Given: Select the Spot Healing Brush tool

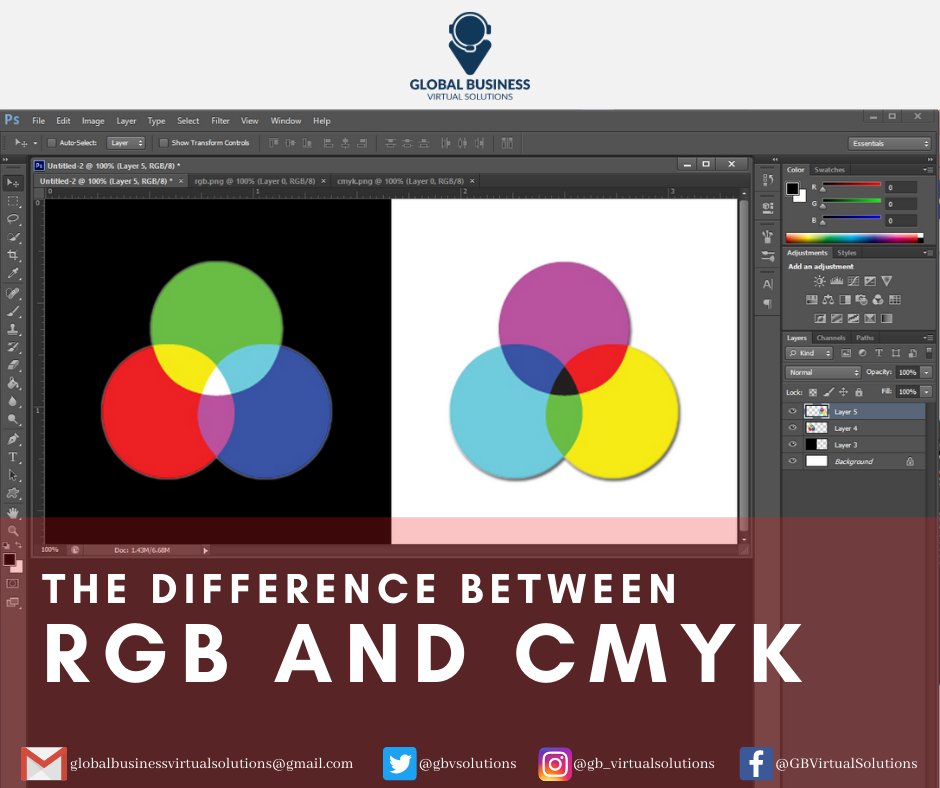Looking at the screenshot, I should click(x=13, y=293).
